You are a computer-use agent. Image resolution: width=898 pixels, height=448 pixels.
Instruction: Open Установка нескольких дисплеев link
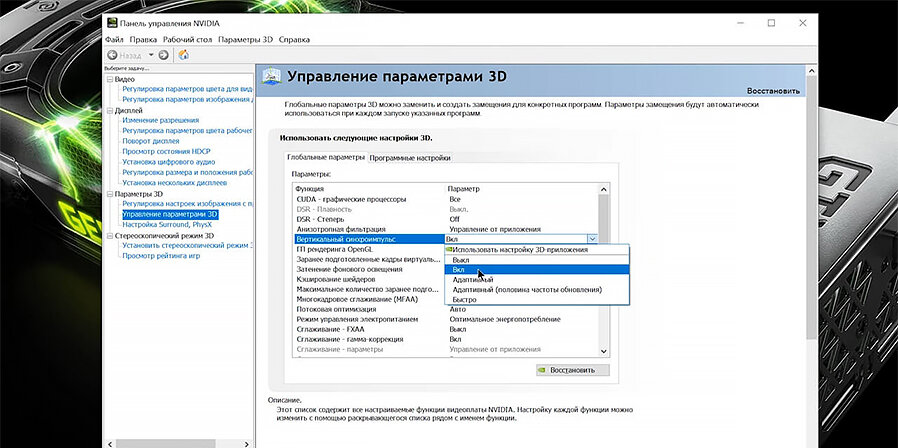pos(175,183)
